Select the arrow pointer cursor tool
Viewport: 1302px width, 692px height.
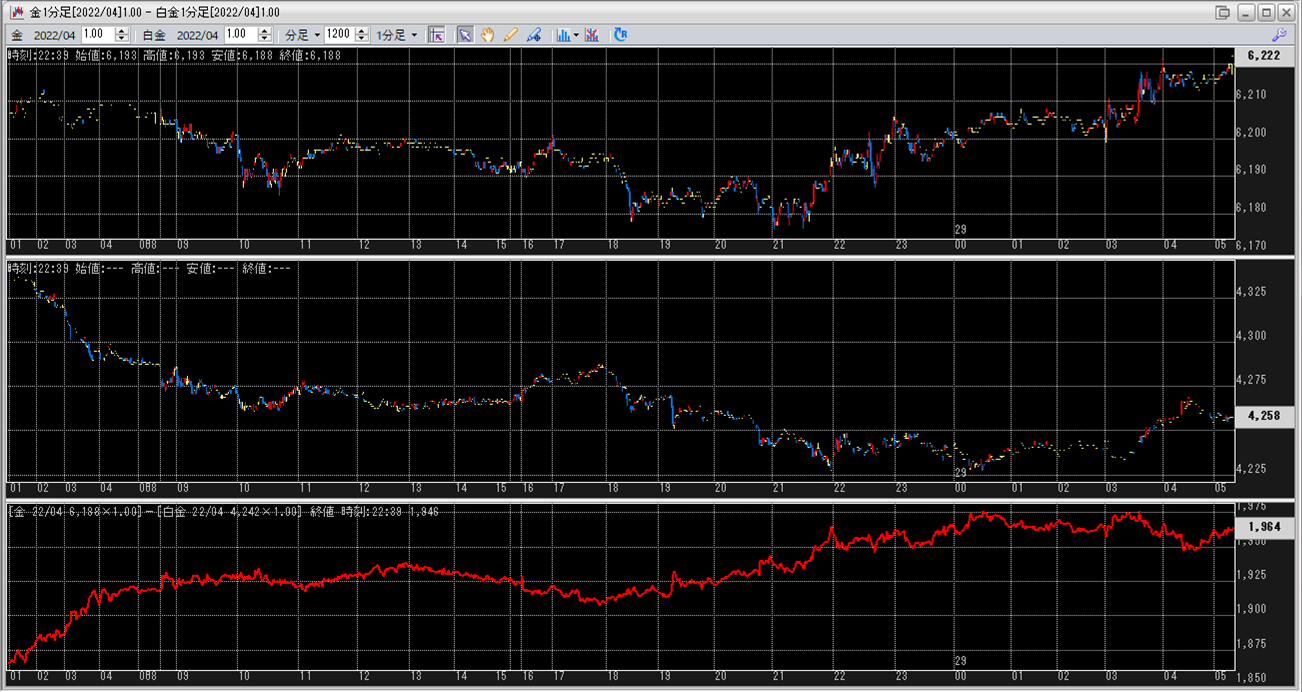click(465, 35)
